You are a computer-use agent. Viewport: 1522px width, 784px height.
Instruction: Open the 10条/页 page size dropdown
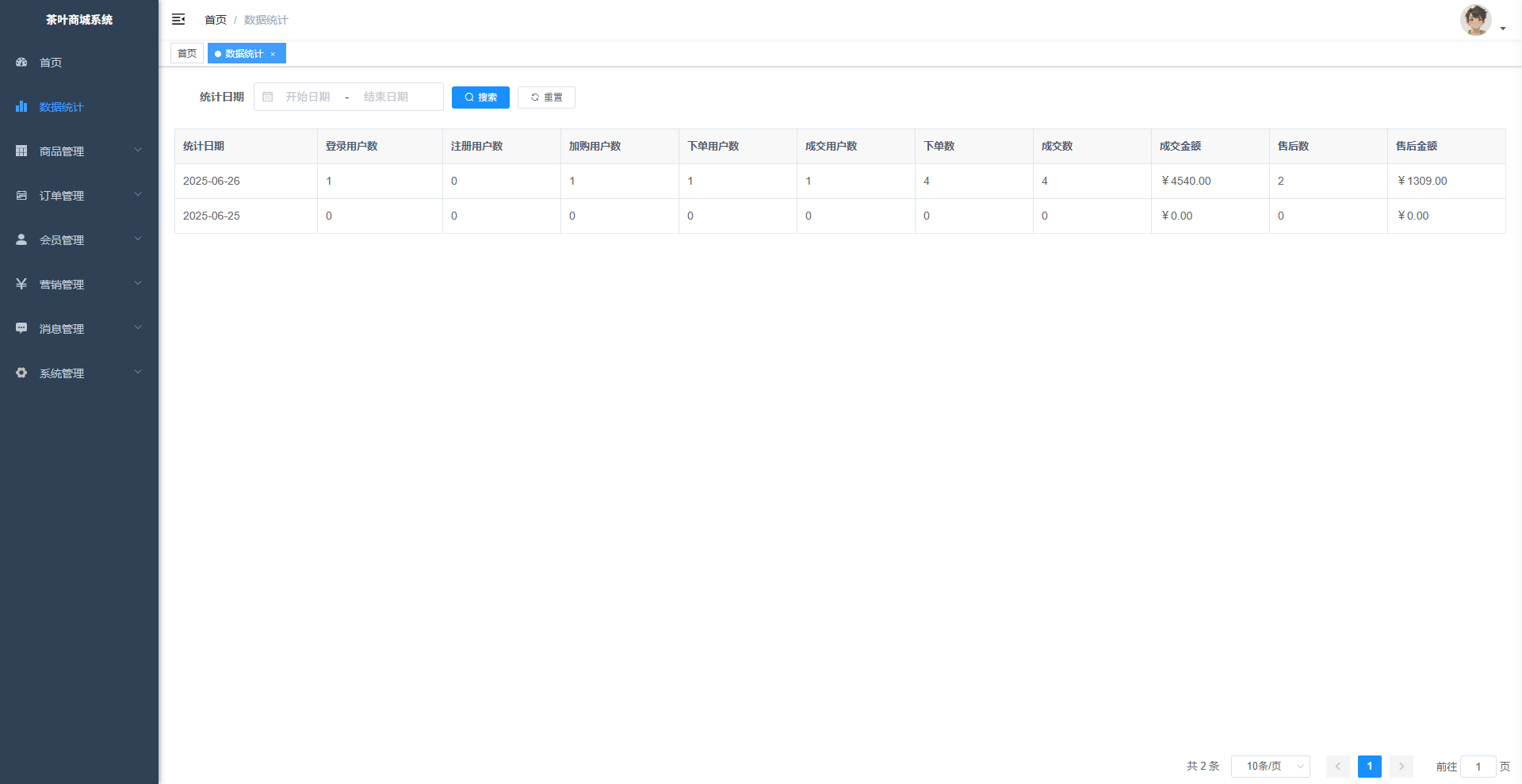coord(1270,767)
